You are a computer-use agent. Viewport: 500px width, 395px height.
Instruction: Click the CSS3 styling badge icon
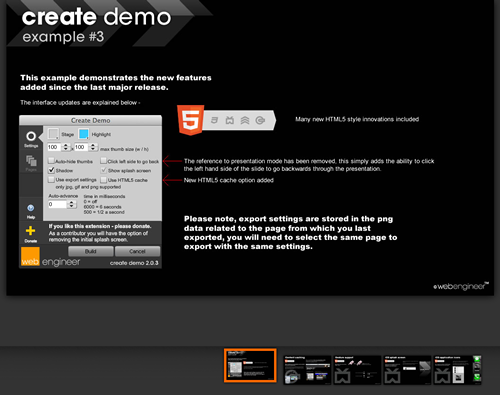[215, 120]
